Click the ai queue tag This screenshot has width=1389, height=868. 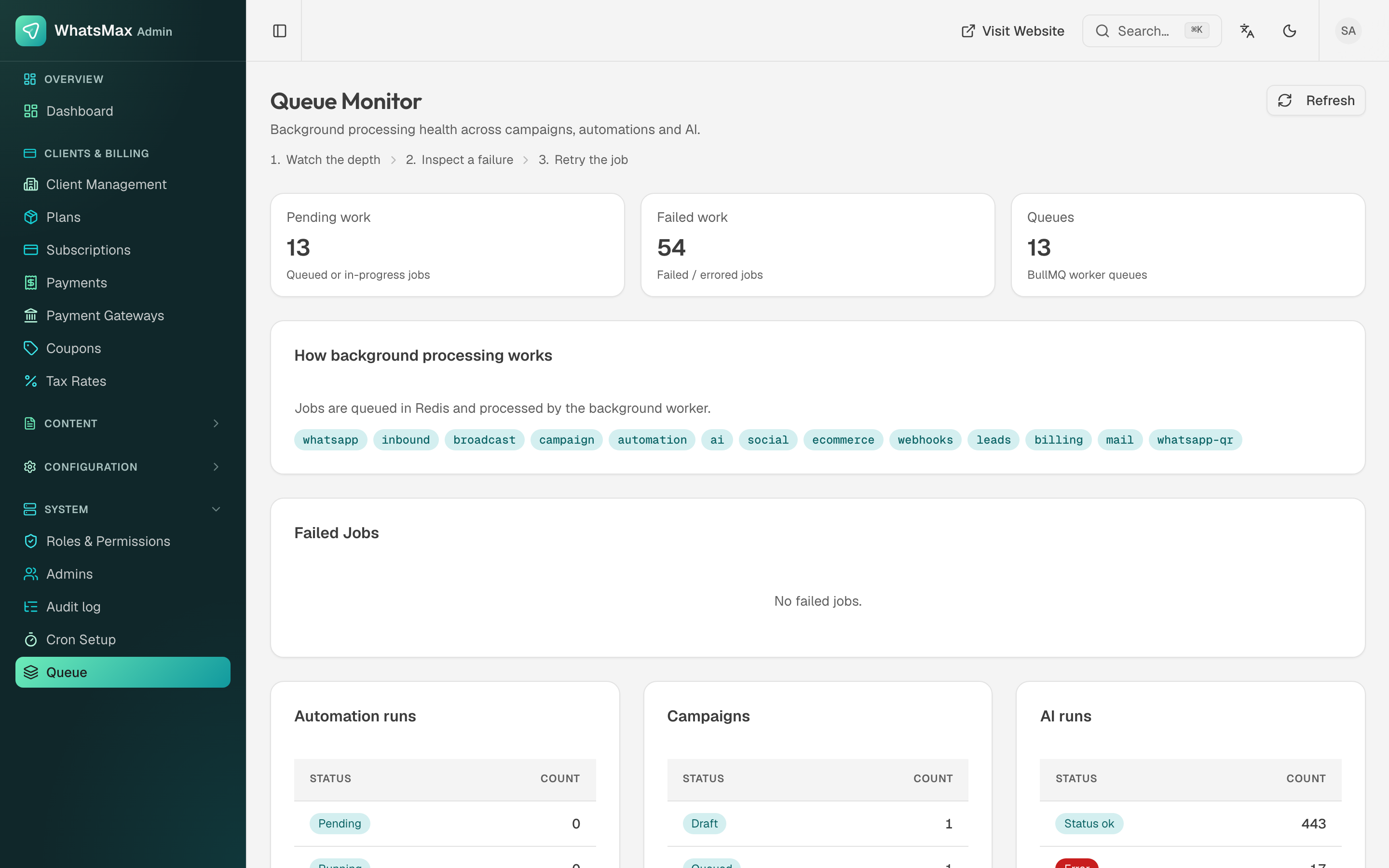(x=717, y=440)
